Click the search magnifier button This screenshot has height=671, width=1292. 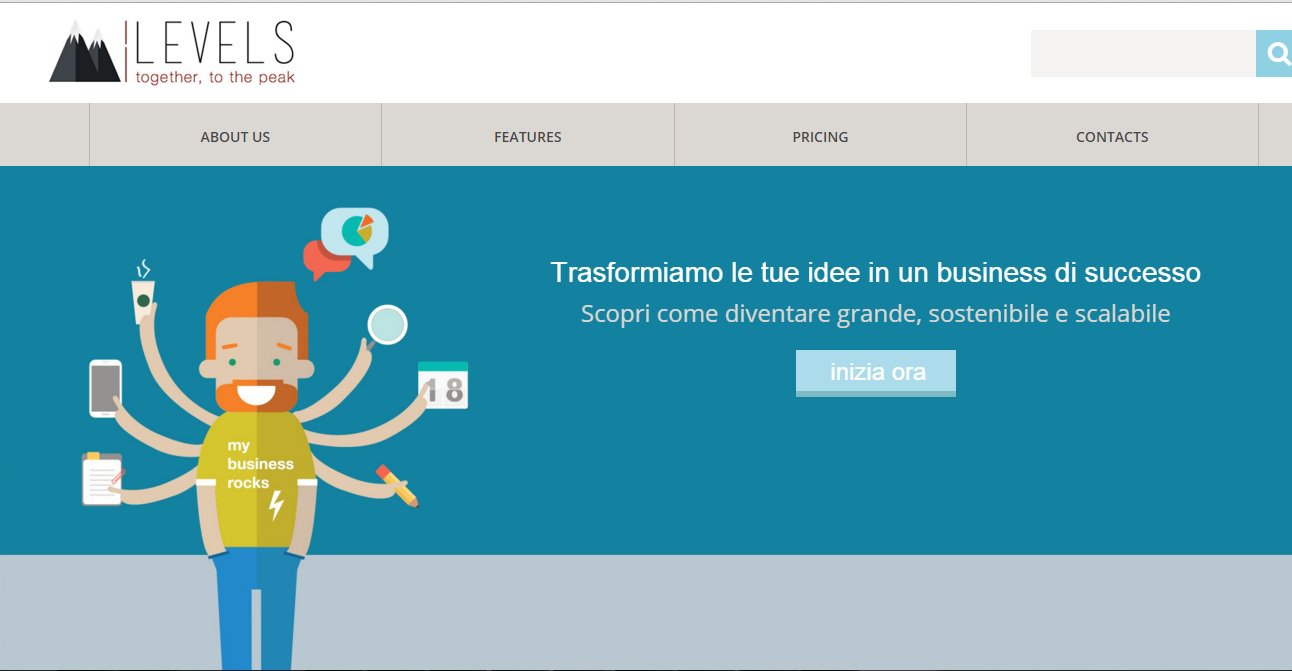[1274, 54]
